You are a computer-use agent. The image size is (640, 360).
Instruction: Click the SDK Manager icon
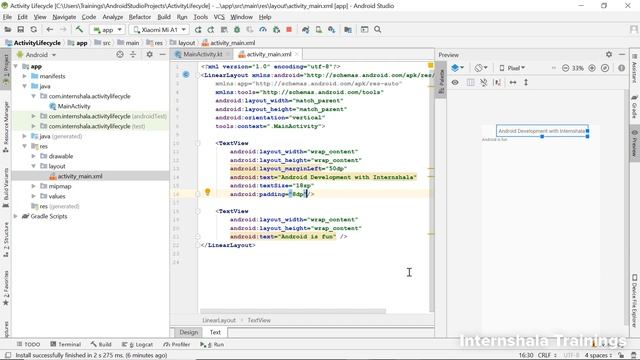331,29
